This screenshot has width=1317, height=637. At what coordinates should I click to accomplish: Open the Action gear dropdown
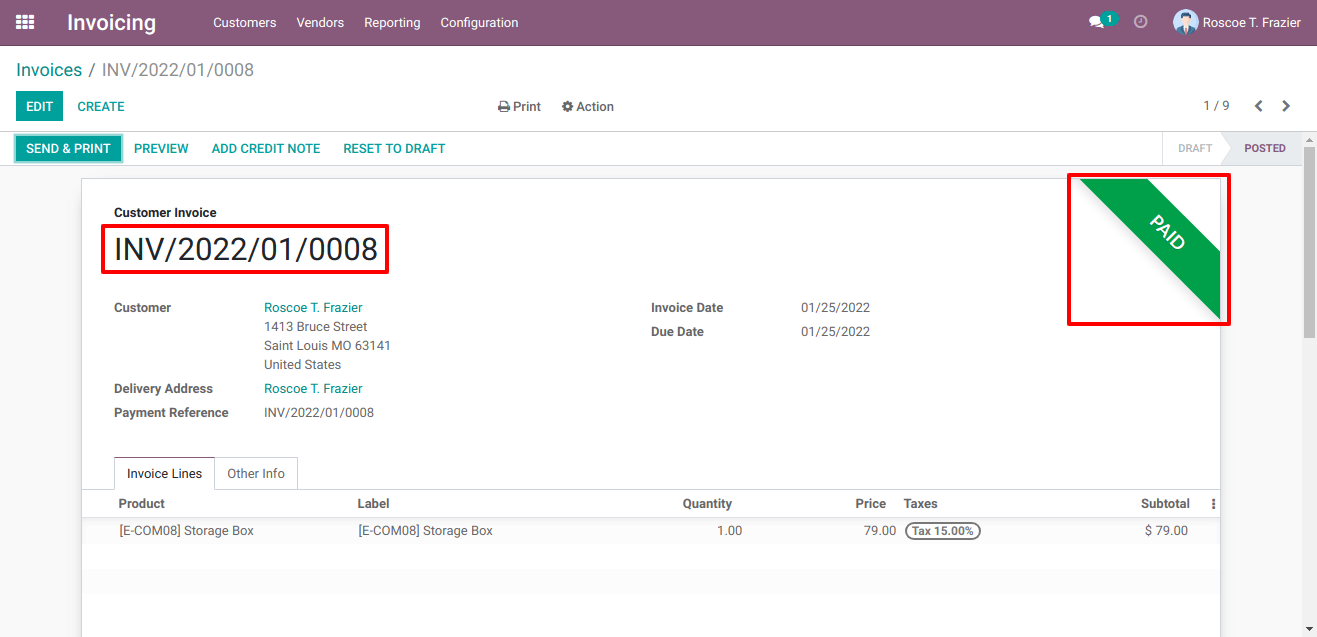tap(588, 107)
